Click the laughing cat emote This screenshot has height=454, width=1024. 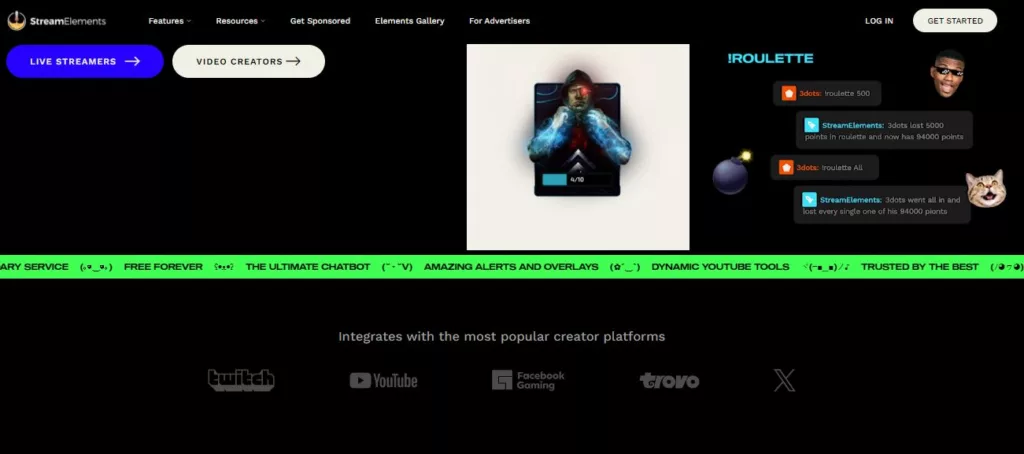(x=985, y=189)
